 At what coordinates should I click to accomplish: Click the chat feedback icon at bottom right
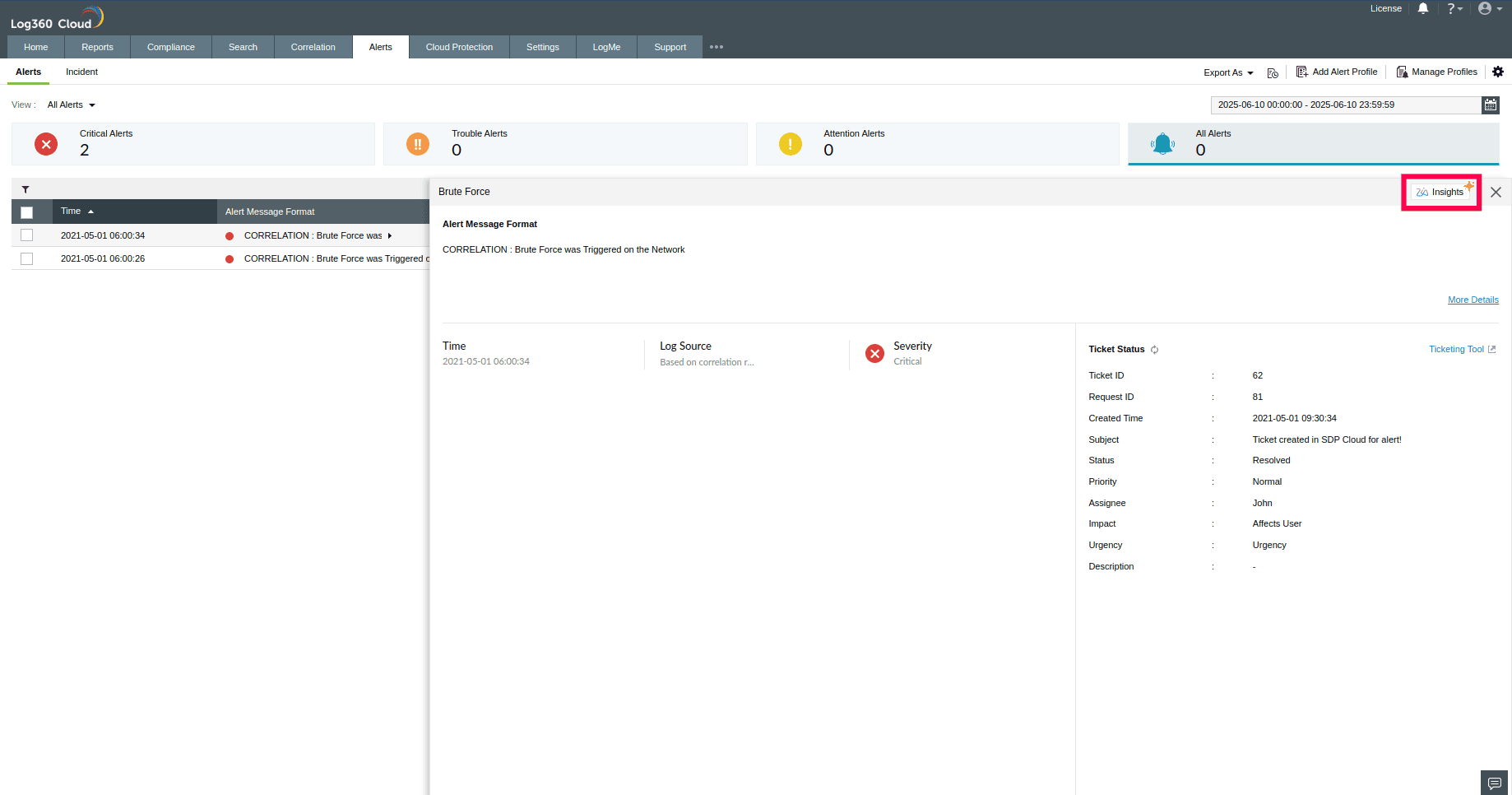pos(1494,783)
